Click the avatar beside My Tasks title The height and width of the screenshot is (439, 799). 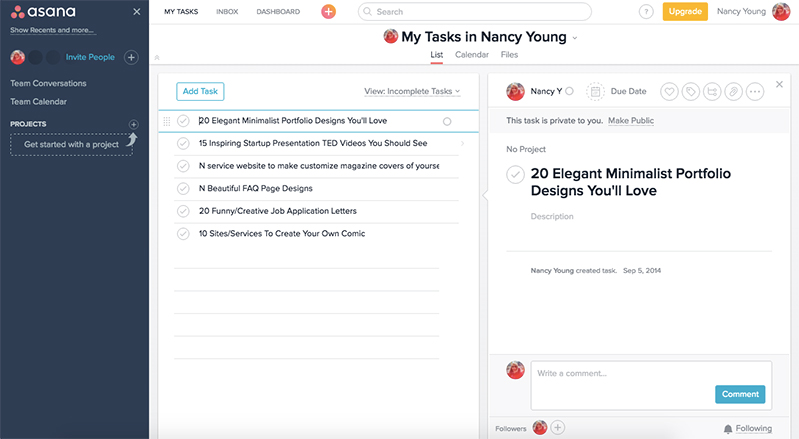coord(390,37)
